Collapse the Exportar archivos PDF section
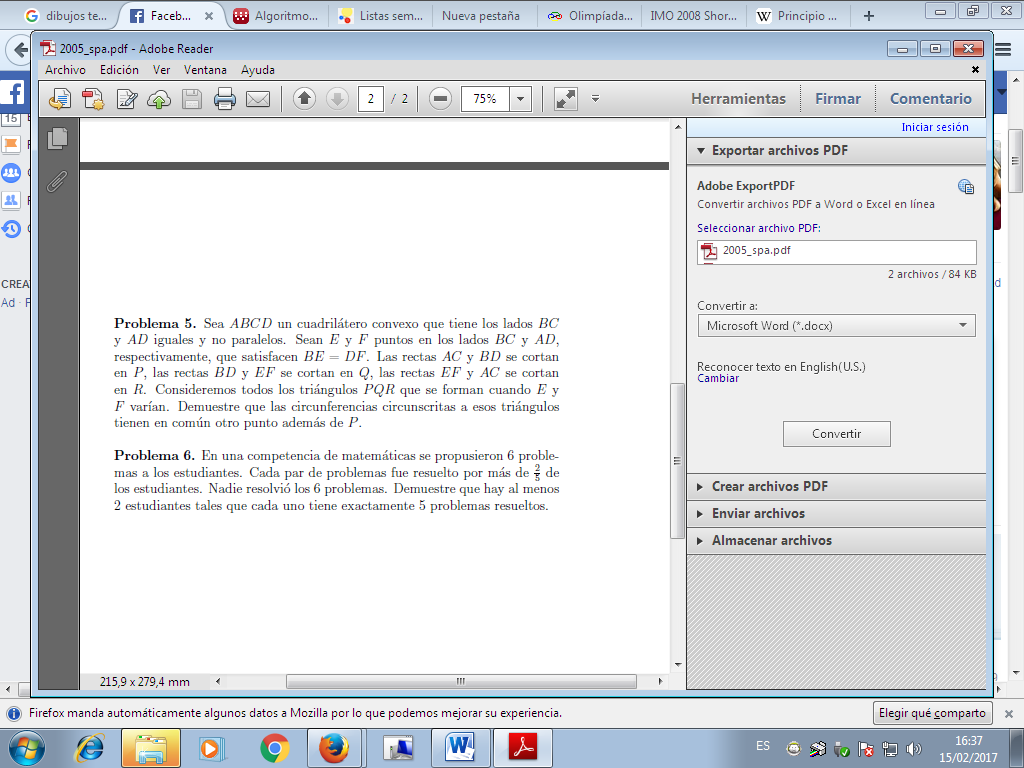Viewport: 1024px width, 768px height. [x=779, y=151]
